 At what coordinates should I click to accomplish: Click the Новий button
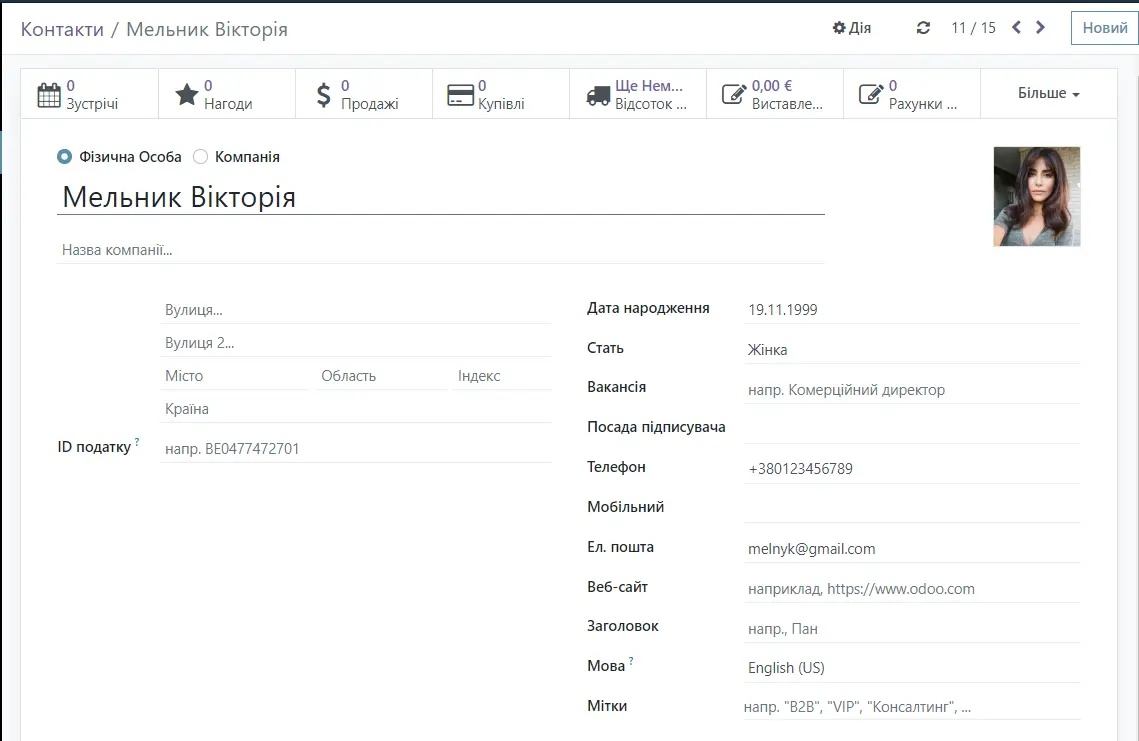click(x=1103, y=27)
